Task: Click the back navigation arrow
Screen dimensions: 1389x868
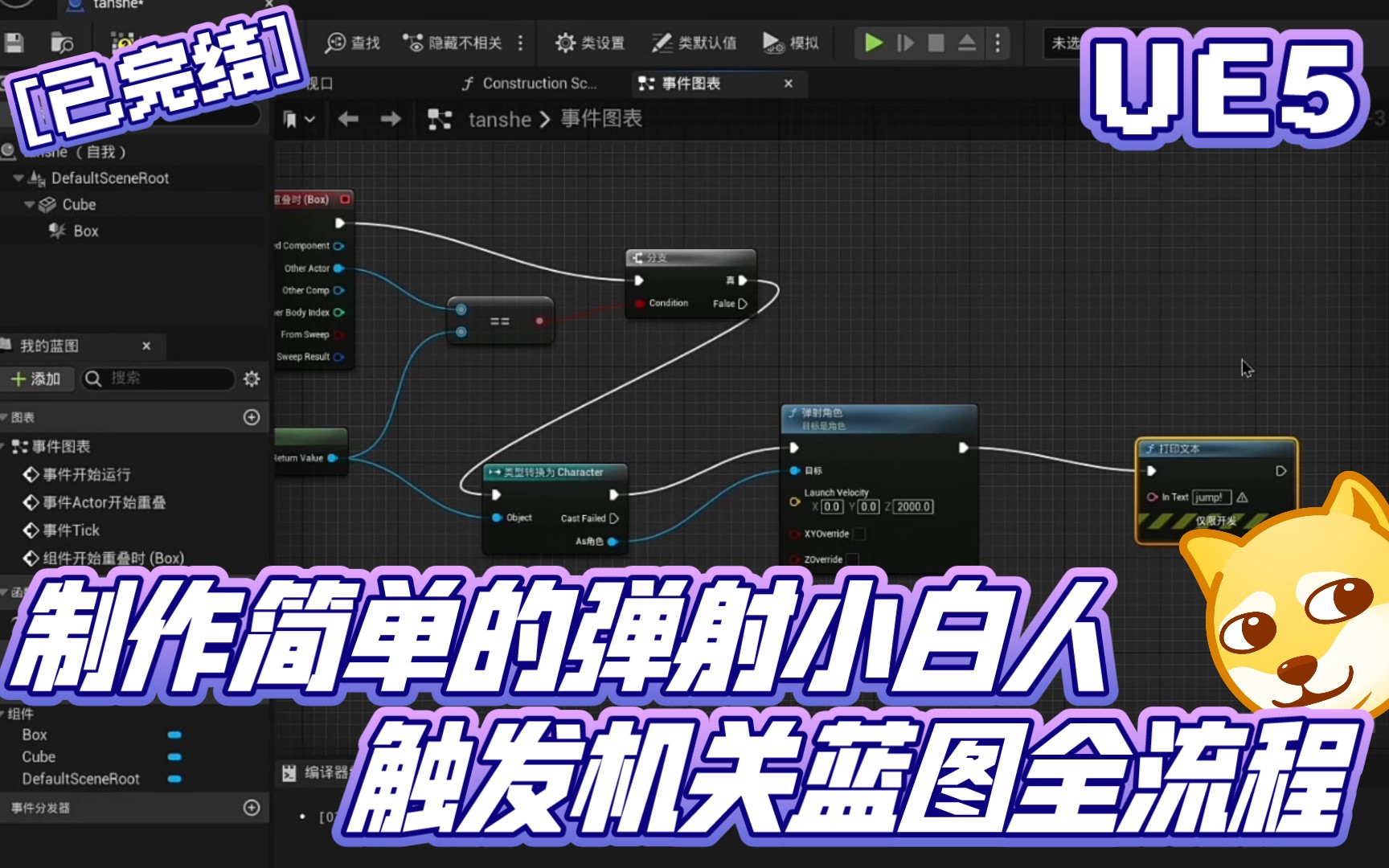Action: point(349,118)
